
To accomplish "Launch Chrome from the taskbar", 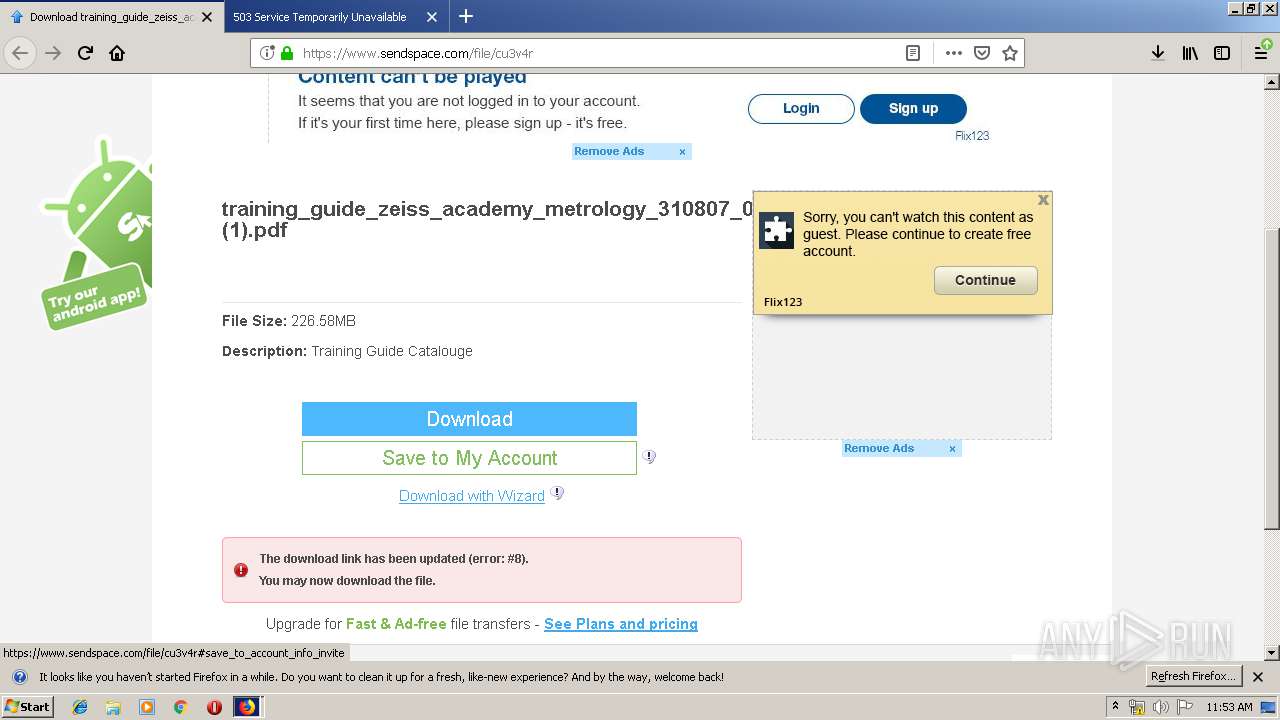I will click(180, 707).
